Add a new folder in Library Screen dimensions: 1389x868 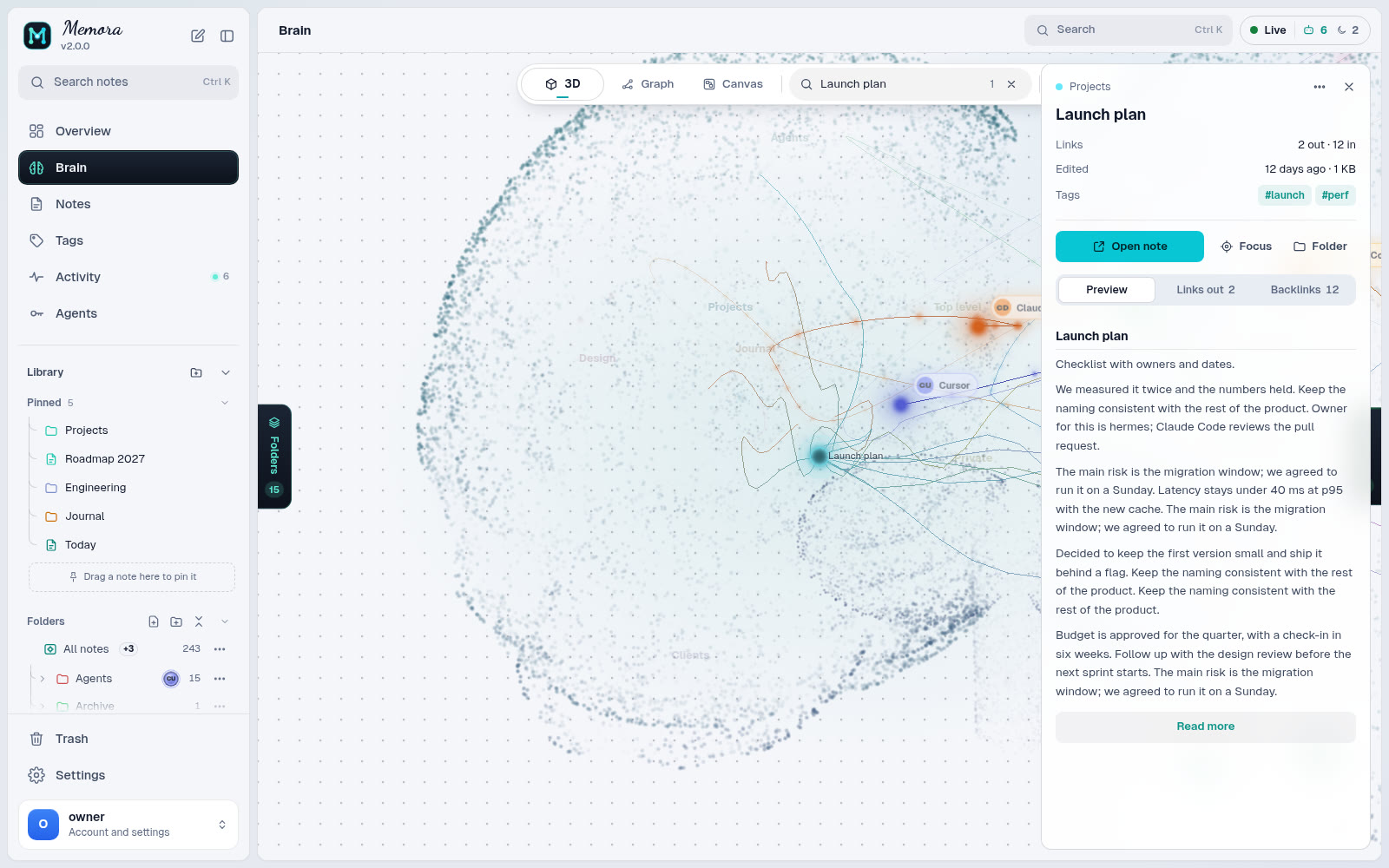196,372
